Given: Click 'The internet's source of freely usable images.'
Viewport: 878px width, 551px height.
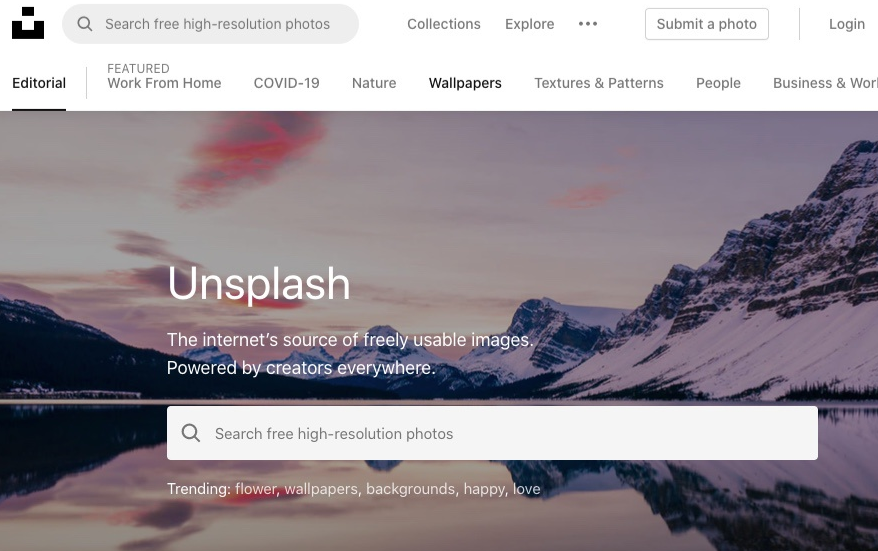Looking at the screenshot, I should coord(350,340).
